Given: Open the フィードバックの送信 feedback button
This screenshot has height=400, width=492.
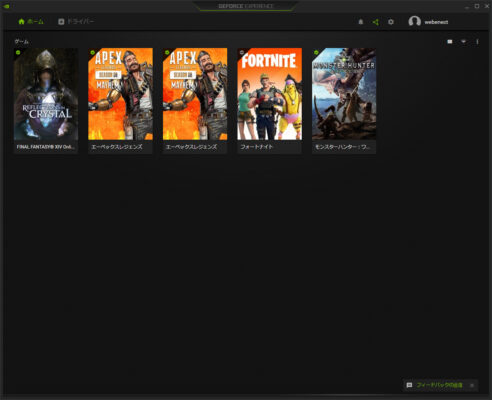Looking at the screenshot, I should tap(439, 385).
